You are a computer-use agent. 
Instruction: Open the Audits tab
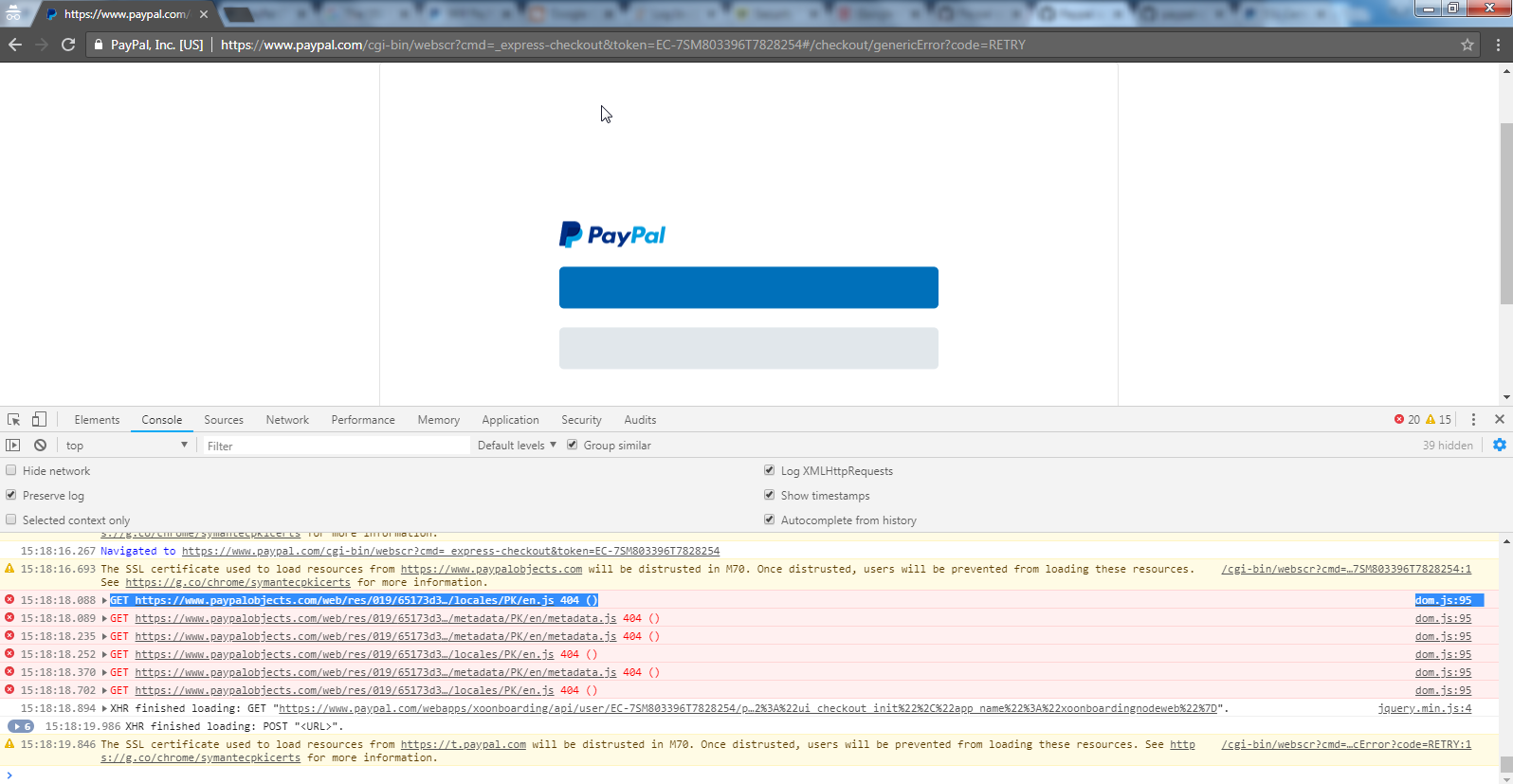[x=640, y=419]
